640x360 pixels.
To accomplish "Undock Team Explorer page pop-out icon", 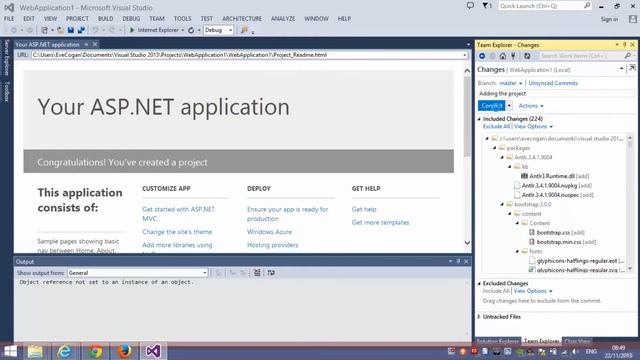I will (632, 69).
